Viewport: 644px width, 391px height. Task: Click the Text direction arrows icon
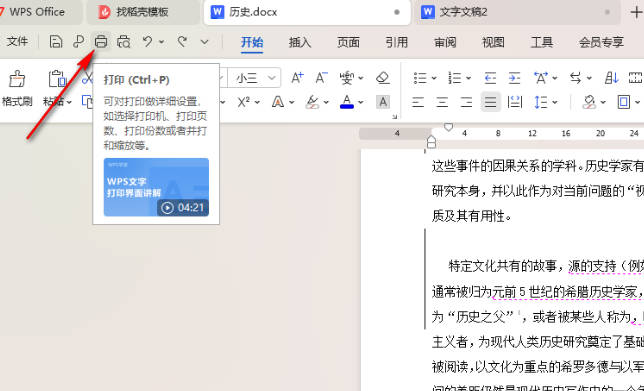tap(576, 78)
